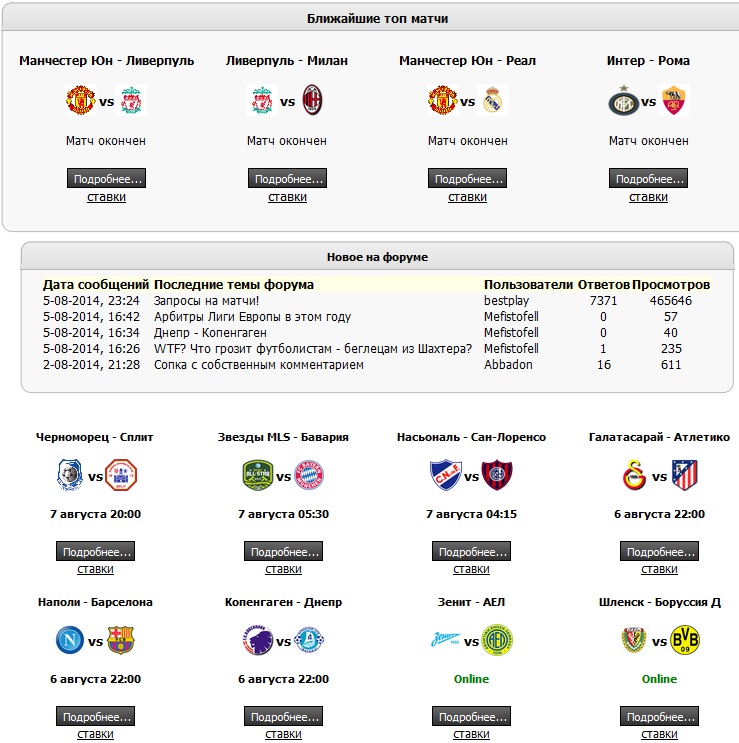
Task: Click the FC Barcelona club crest
Action: (121, 640)
